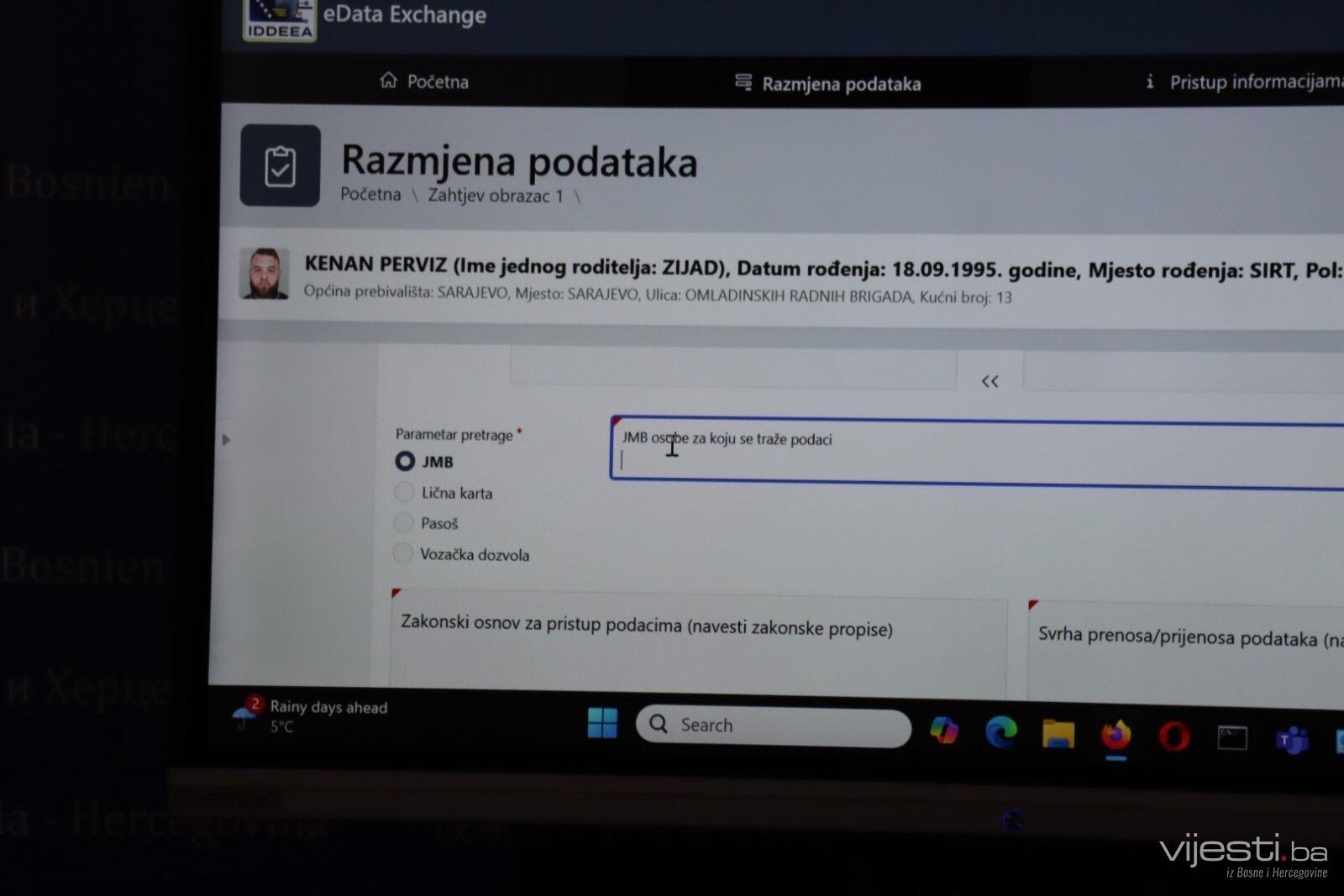Choose Pasoš as search parameter

(x=403, y=523)
